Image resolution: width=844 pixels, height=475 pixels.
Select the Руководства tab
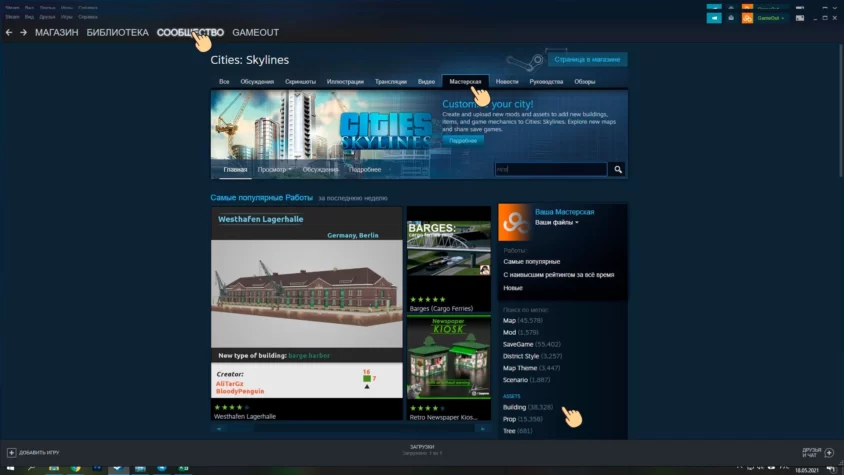click(x=546, y=82)
